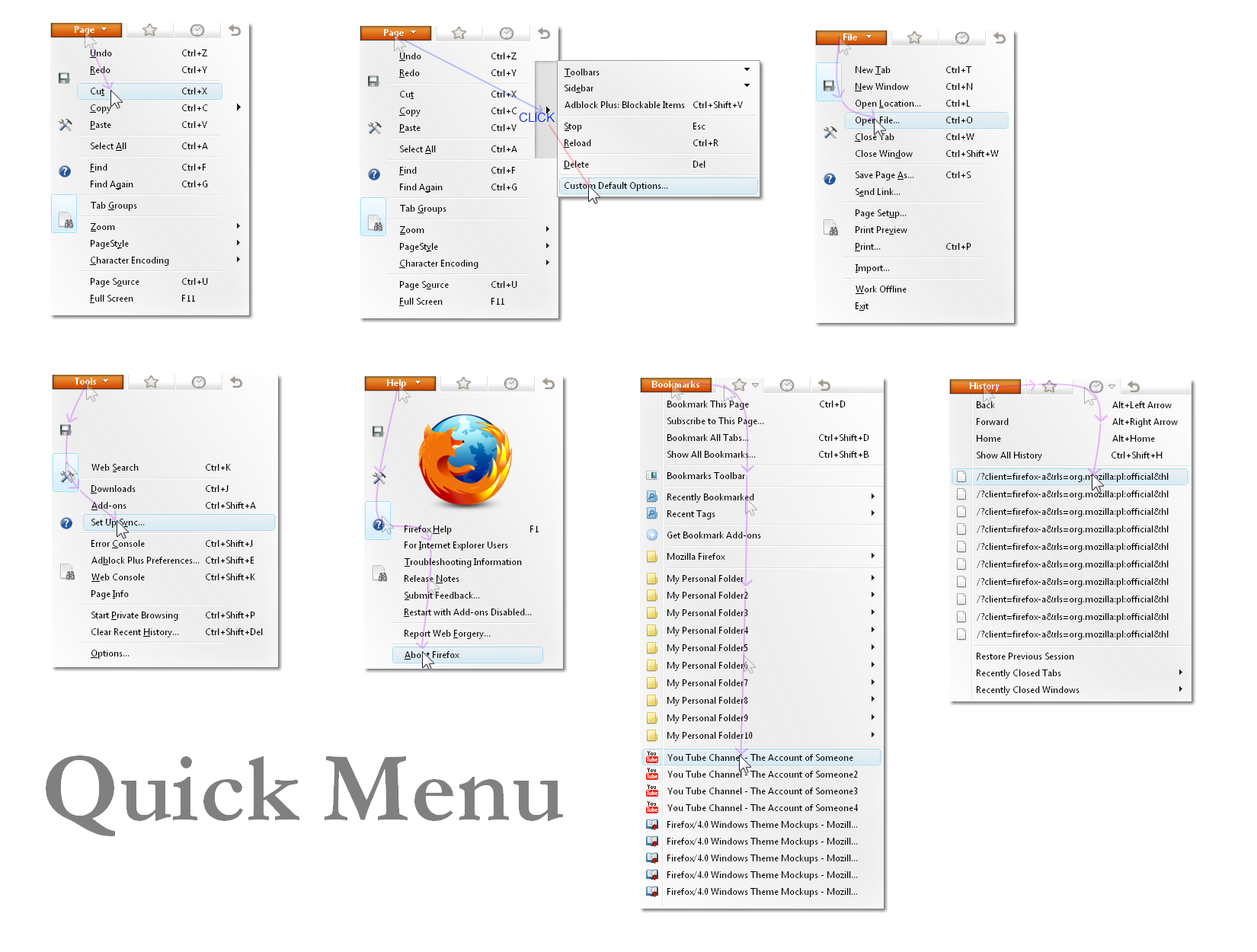Click Restore Previous Session
The width and height of the screenshot is (1257, 952).
(x=1025, y=656)
